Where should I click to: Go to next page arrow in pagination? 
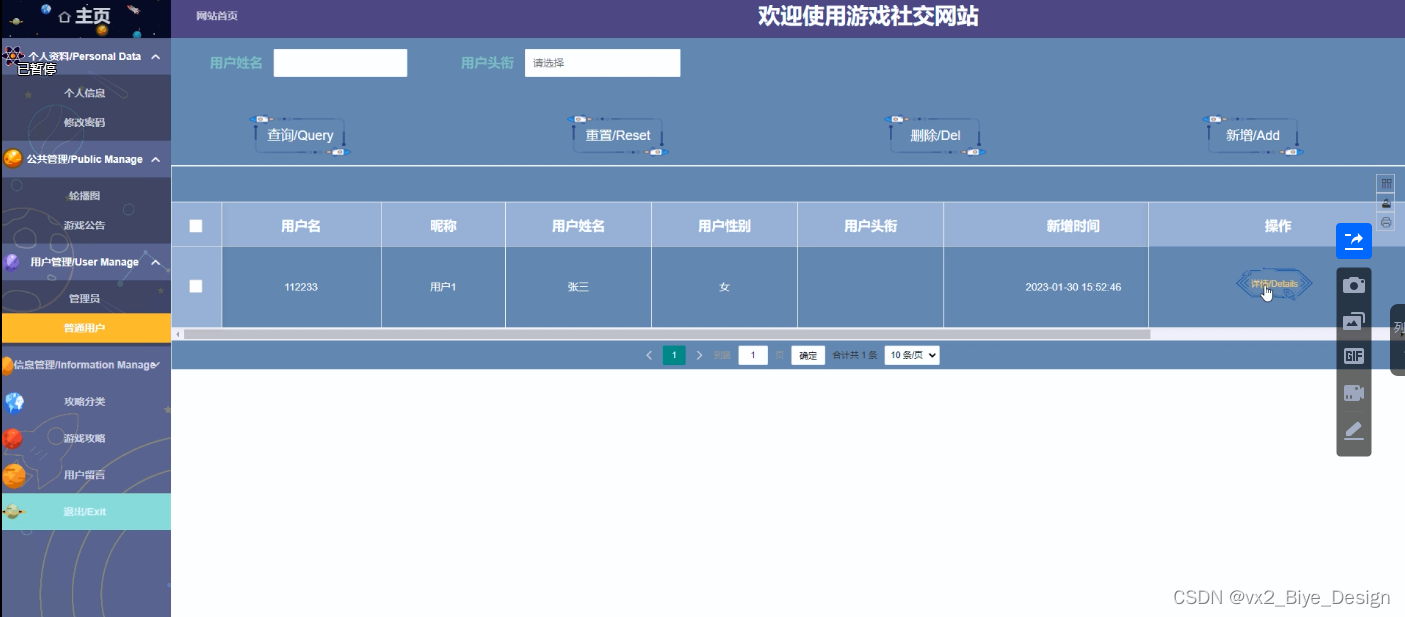tap(699, 355)
